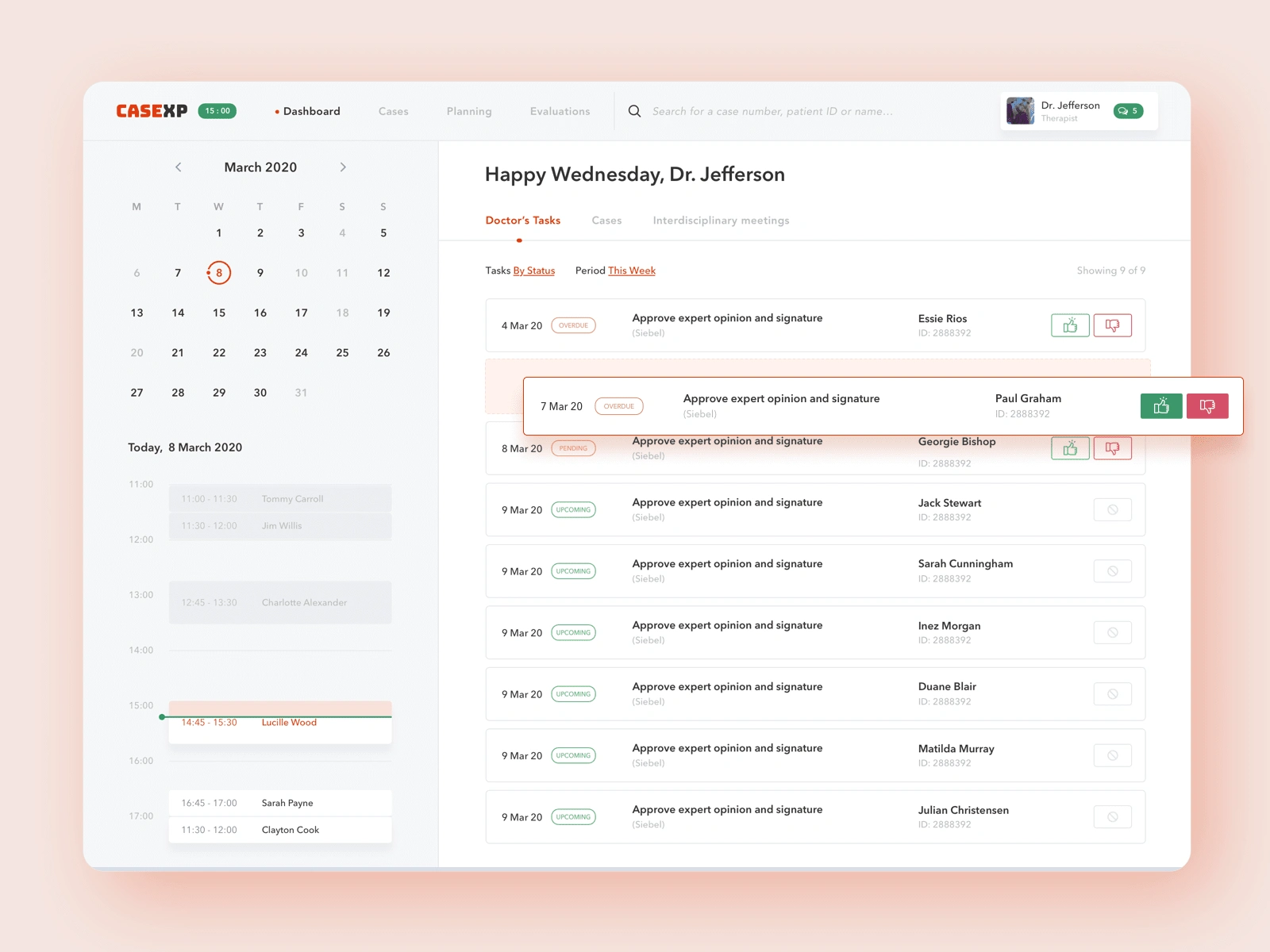Click patient name Matilda Murray
1270x952 pixels.
coord(956,749)
